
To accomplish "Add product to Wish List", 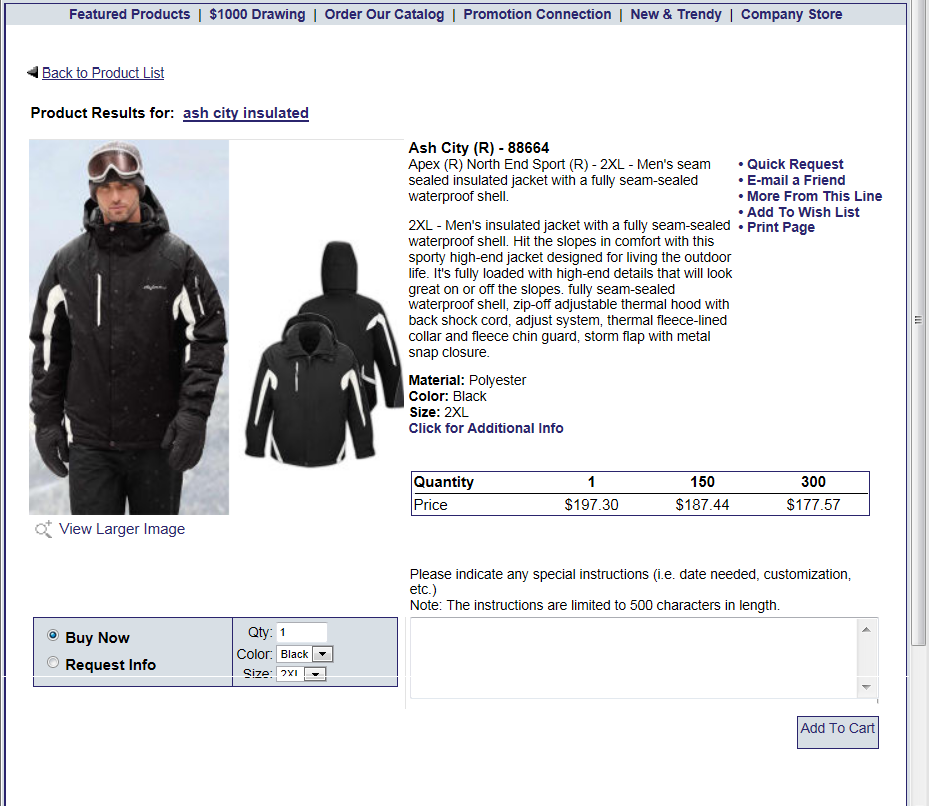I will 802,212.
